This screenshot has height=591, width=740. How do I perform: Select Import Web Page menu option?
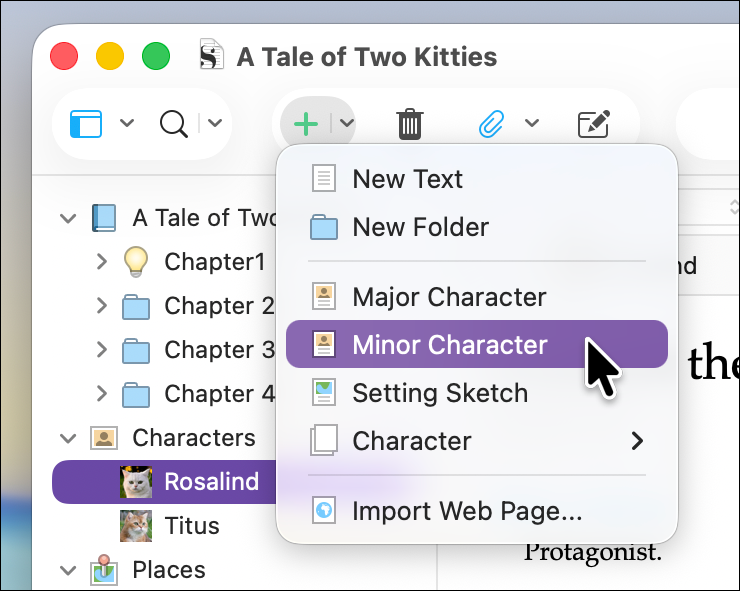tap(466, 512)
